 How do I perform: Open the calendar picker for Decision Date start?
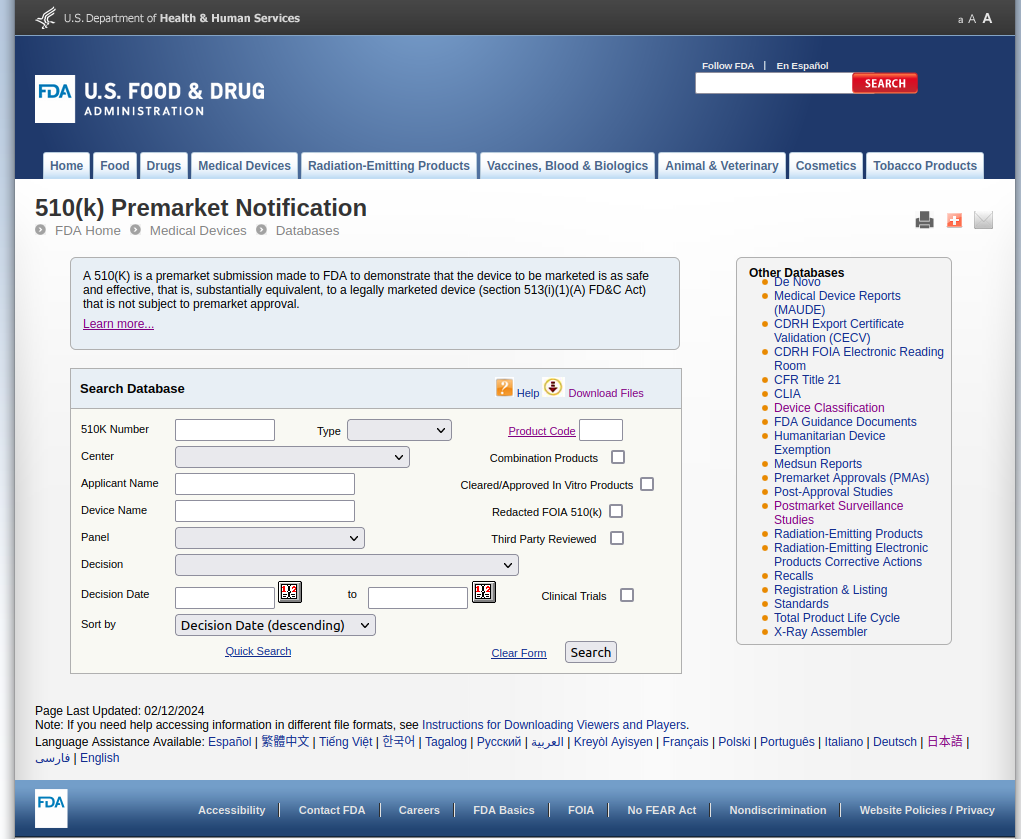point(289,591)
